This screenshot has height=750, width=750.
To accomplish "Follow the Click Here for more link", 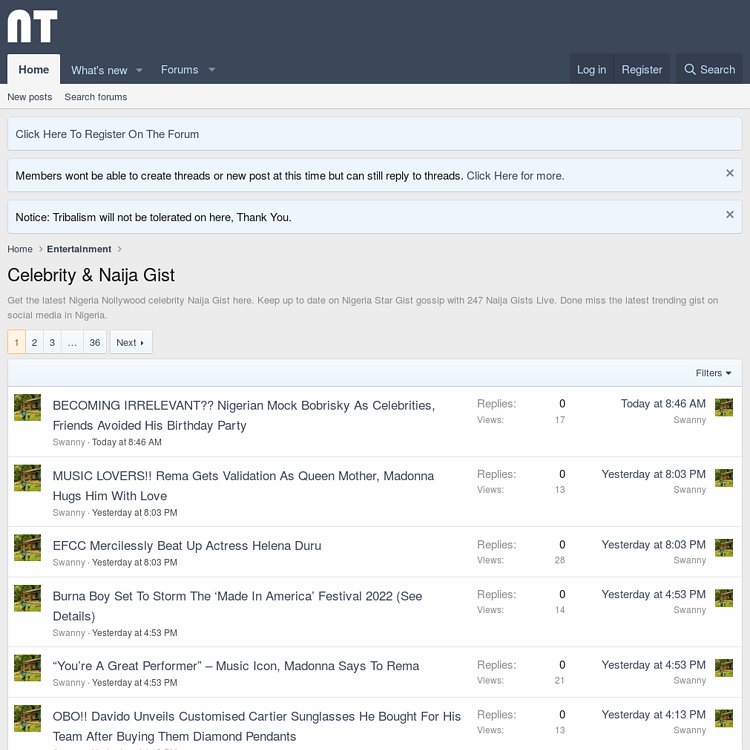I will point(515,176).
